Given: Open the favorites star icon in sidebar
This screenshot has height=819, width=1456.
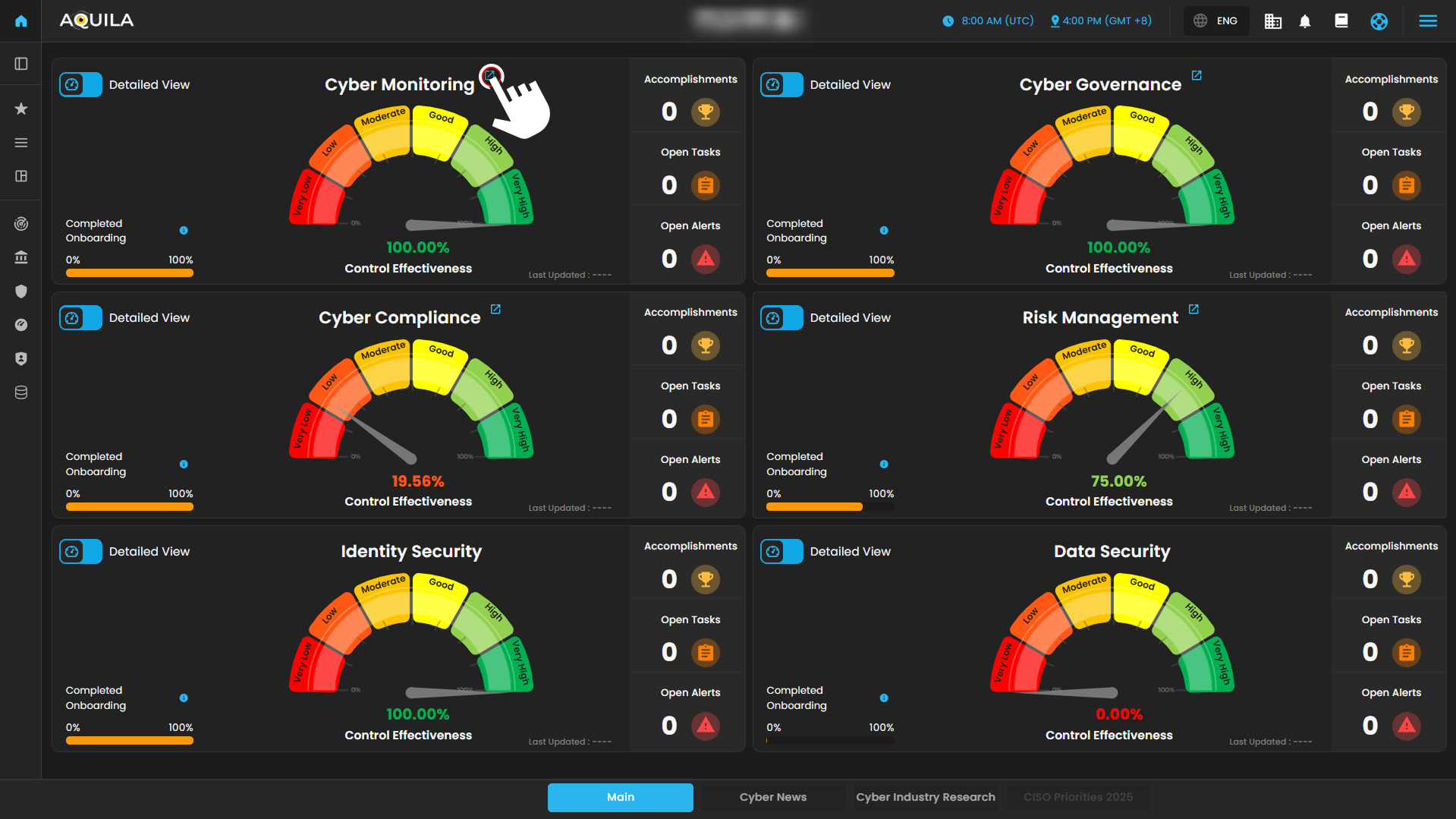Looking at the screenshot, I should (21, 109).
